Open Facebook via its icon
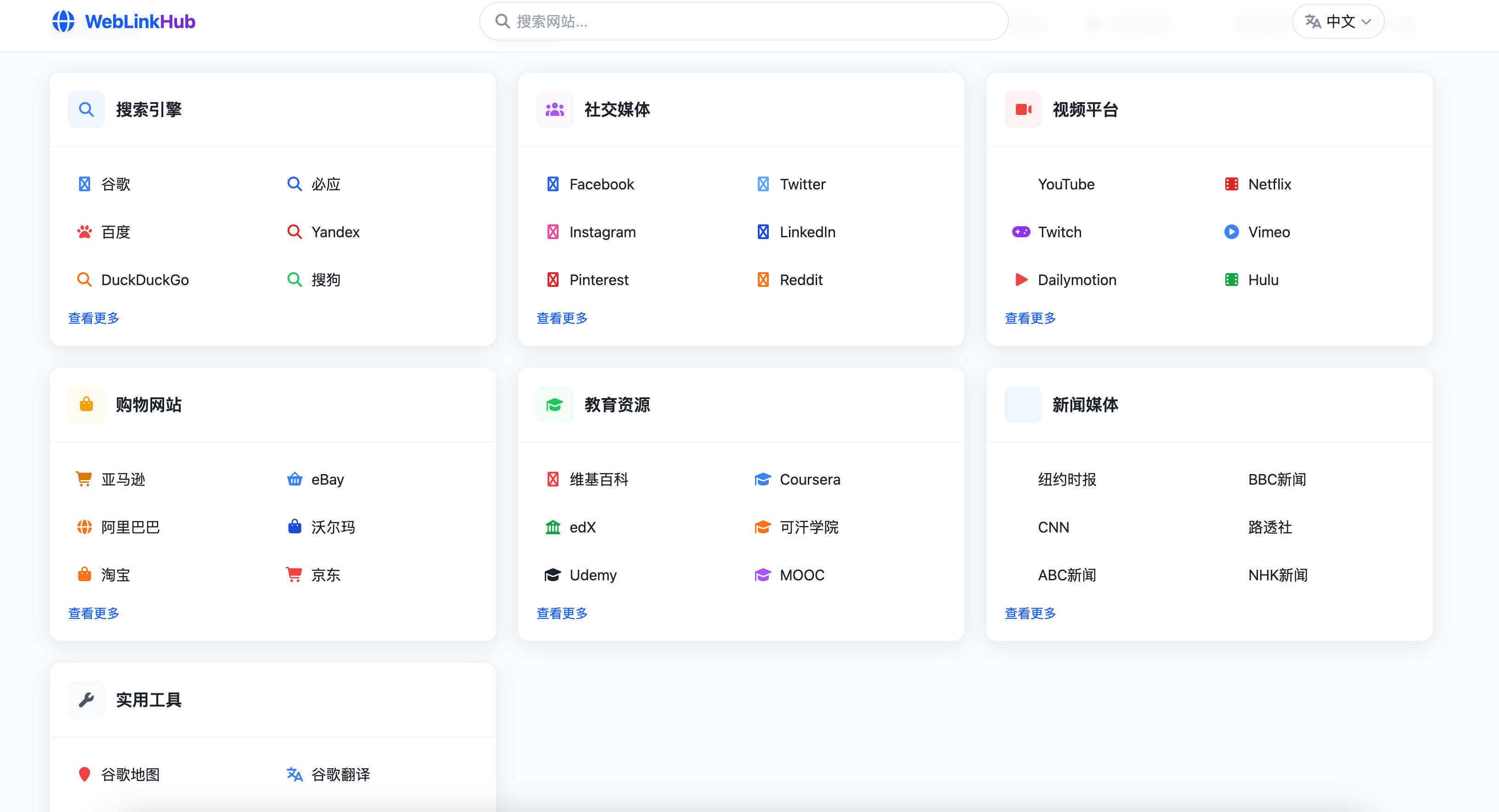1499x812 pixels. click(553, 184)
